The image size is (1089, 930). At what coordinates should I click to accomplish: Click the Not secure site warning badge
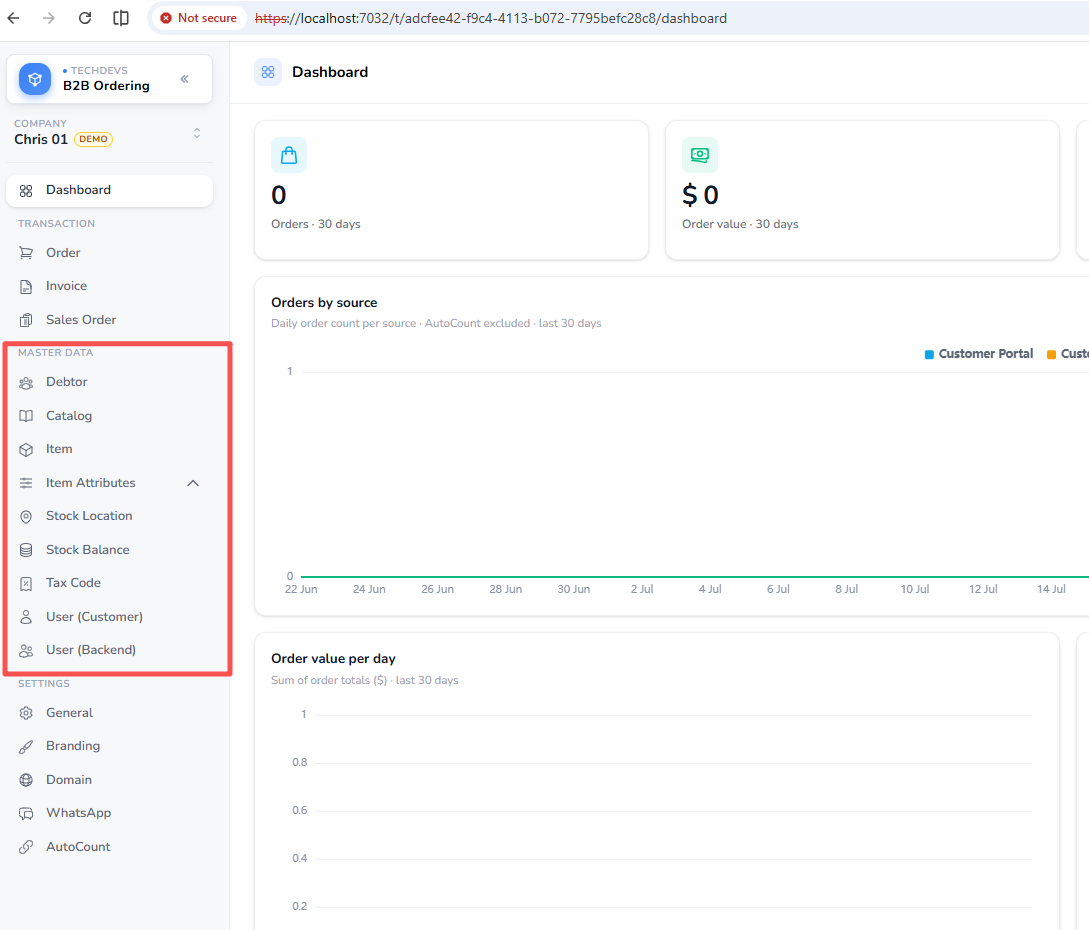199,18
